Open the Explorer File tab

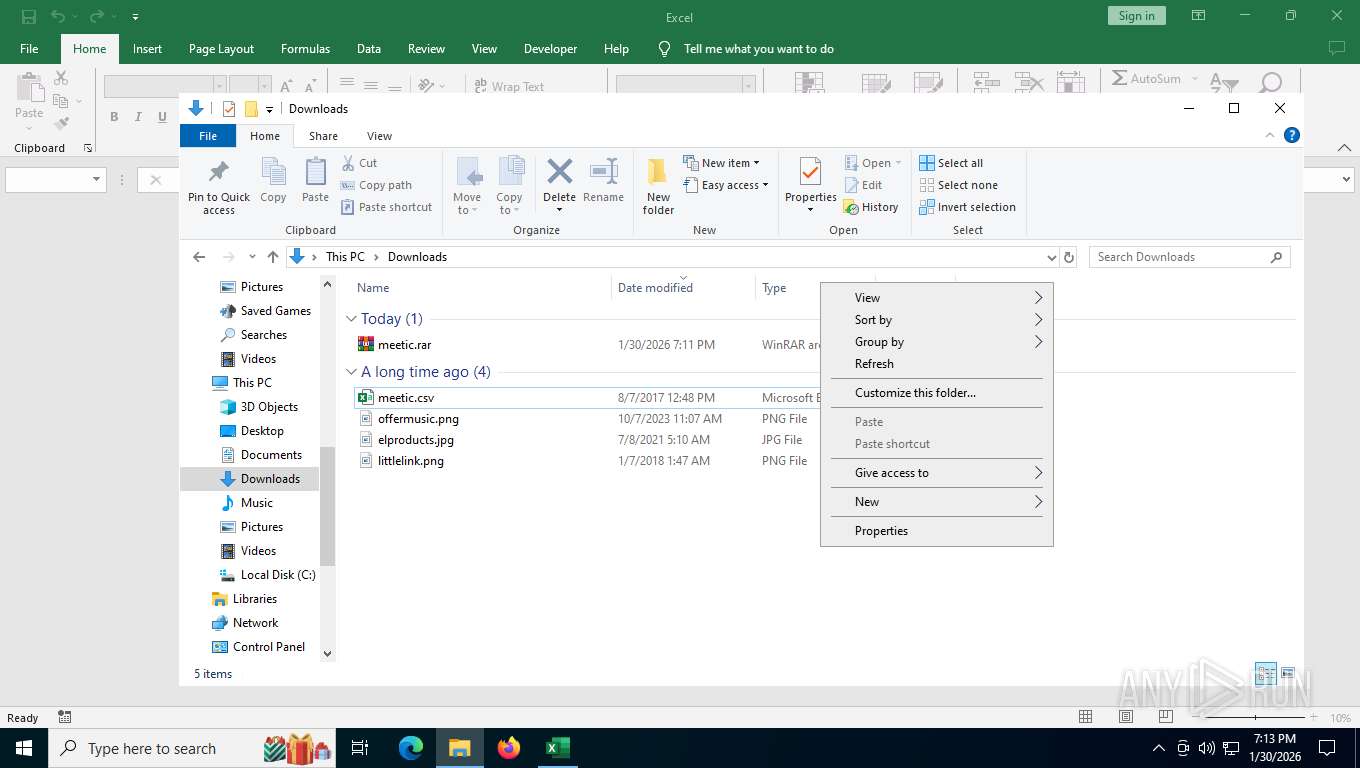[208, 136]
